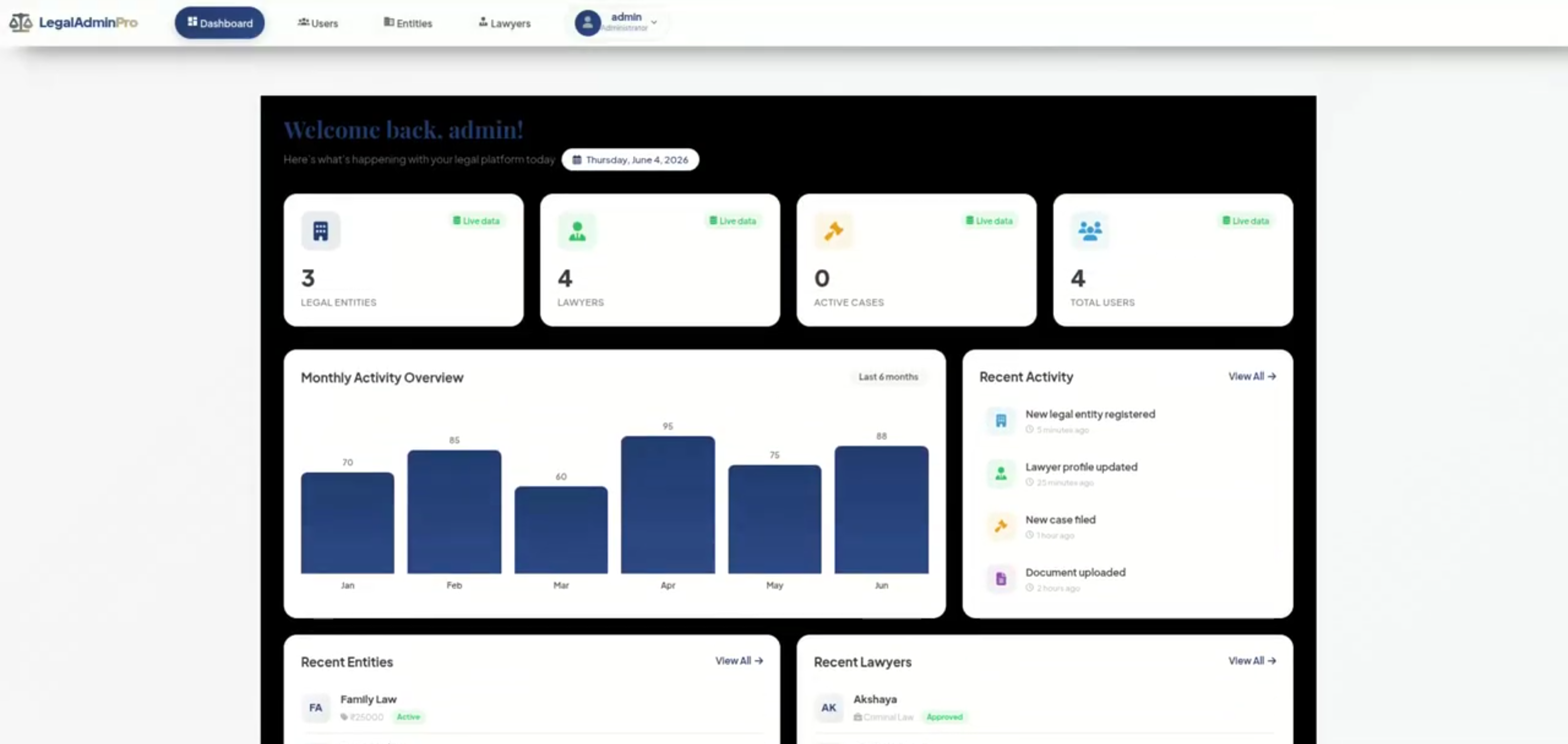1568x744 pixels.
Task: Click the tag icon beside ₹25000
Action: [344, 717]
